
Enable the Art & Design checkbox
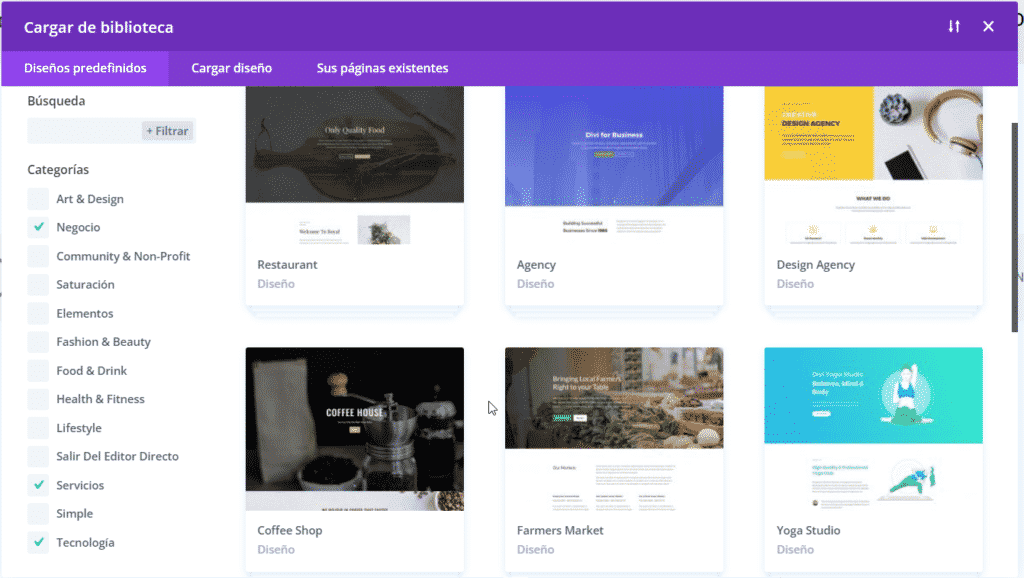pos(38,199)
